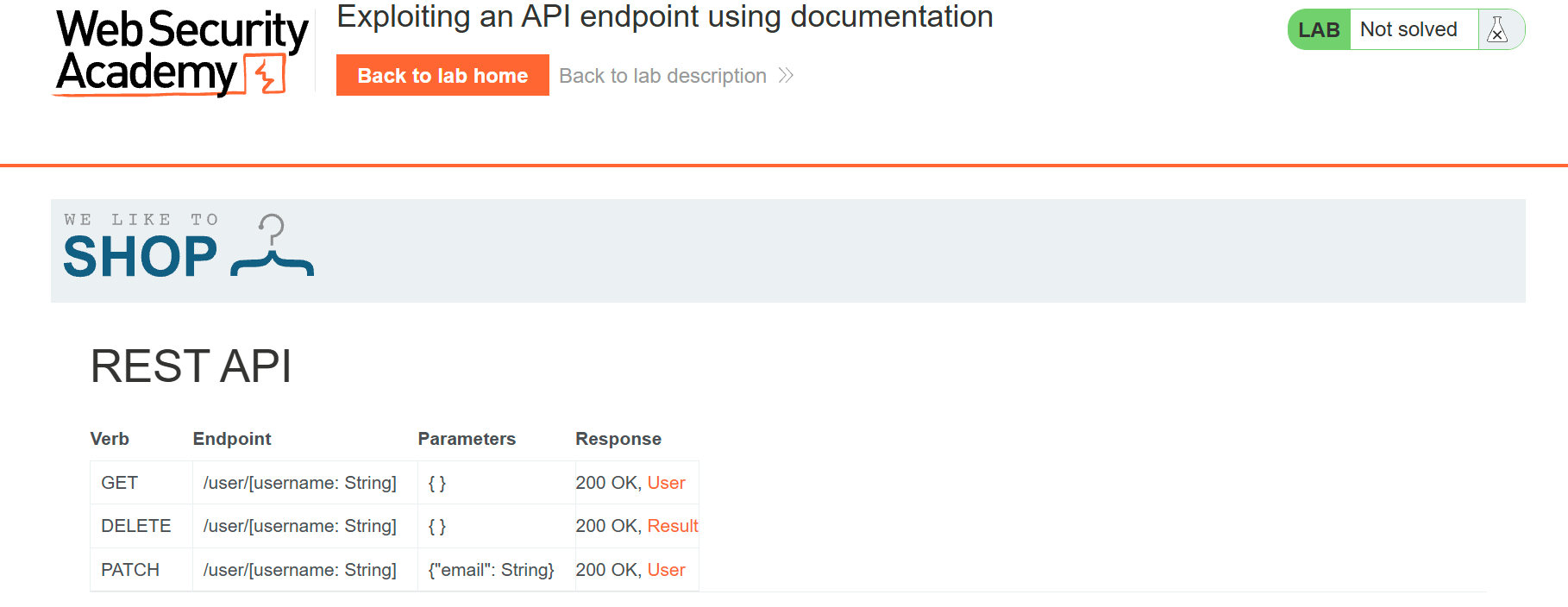The image size is (1568, 607).
Task: Click the Web Security Academy logo
Action: coord(181,52)
